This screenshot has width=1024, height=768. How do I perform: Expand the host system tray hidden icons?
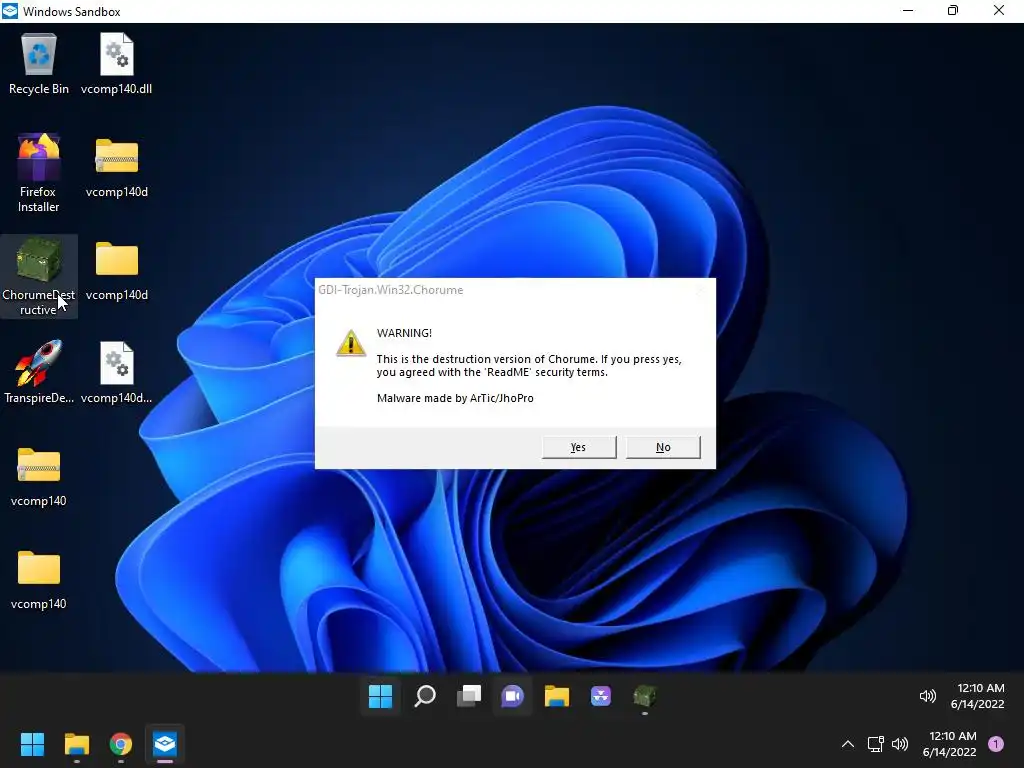click(848, 744)
